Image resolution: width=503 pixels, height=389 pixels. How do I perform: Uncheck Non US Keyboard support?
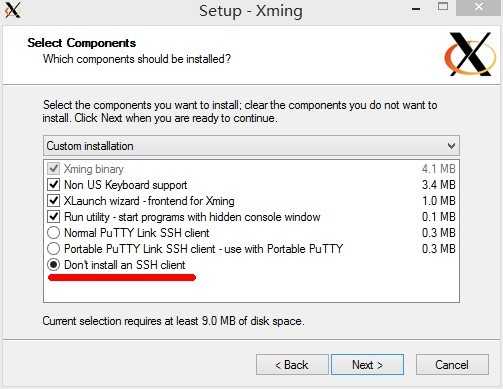(x=54, y=185)
